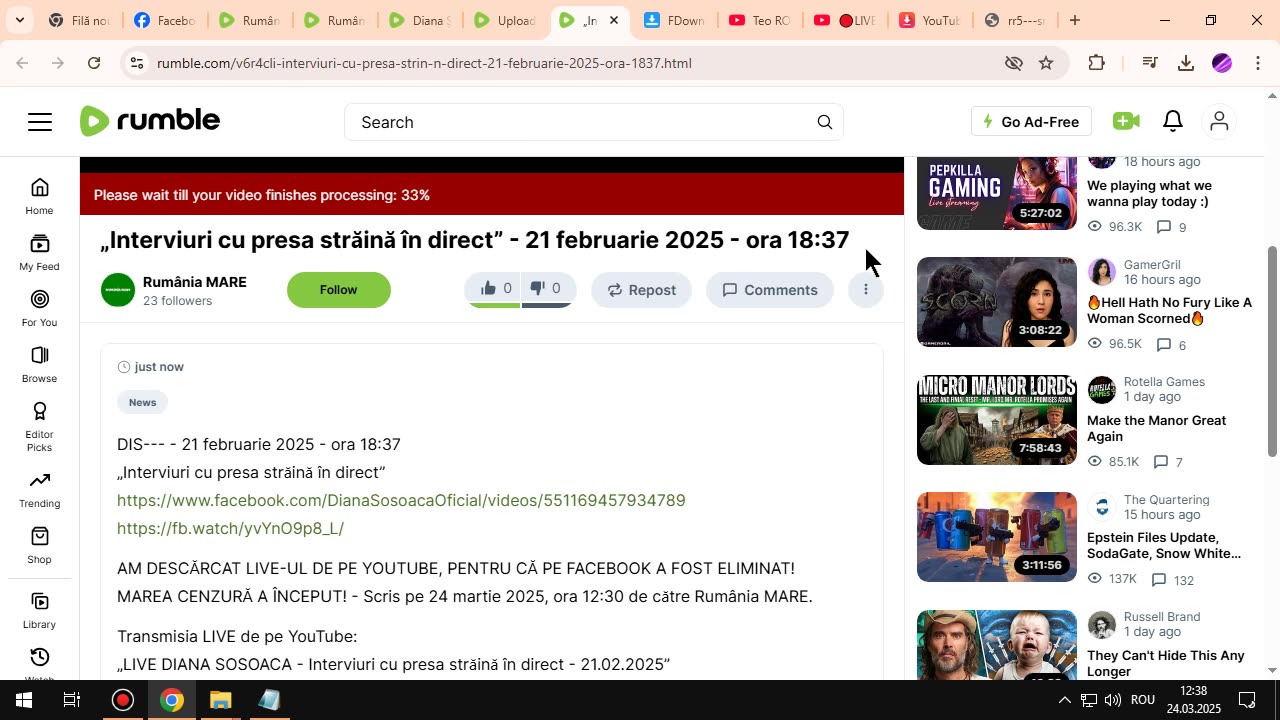Open the România MARE channel avatar

tap(118, 290)
